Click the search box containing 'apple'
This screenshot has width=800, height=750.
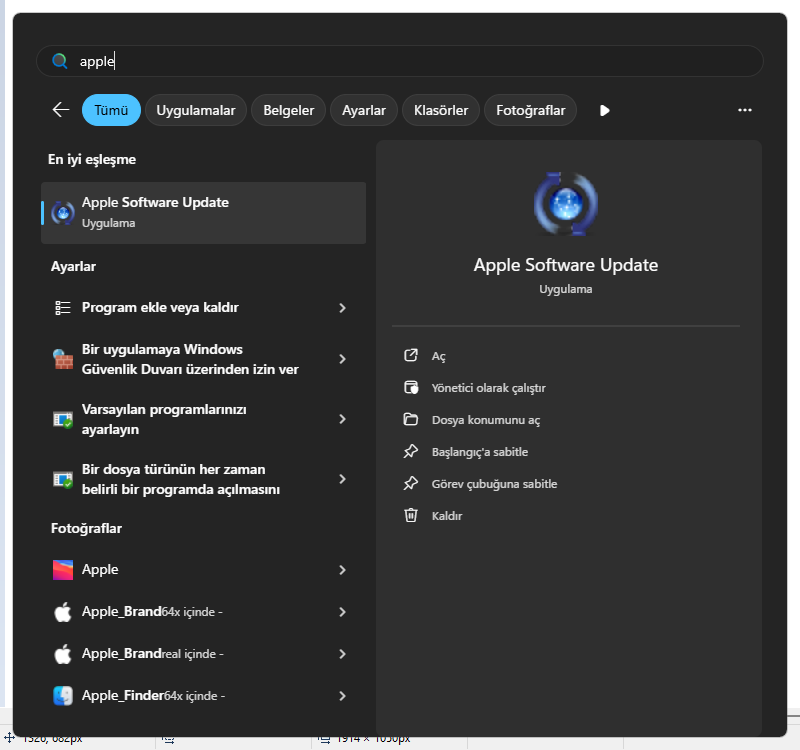(399, 61)
